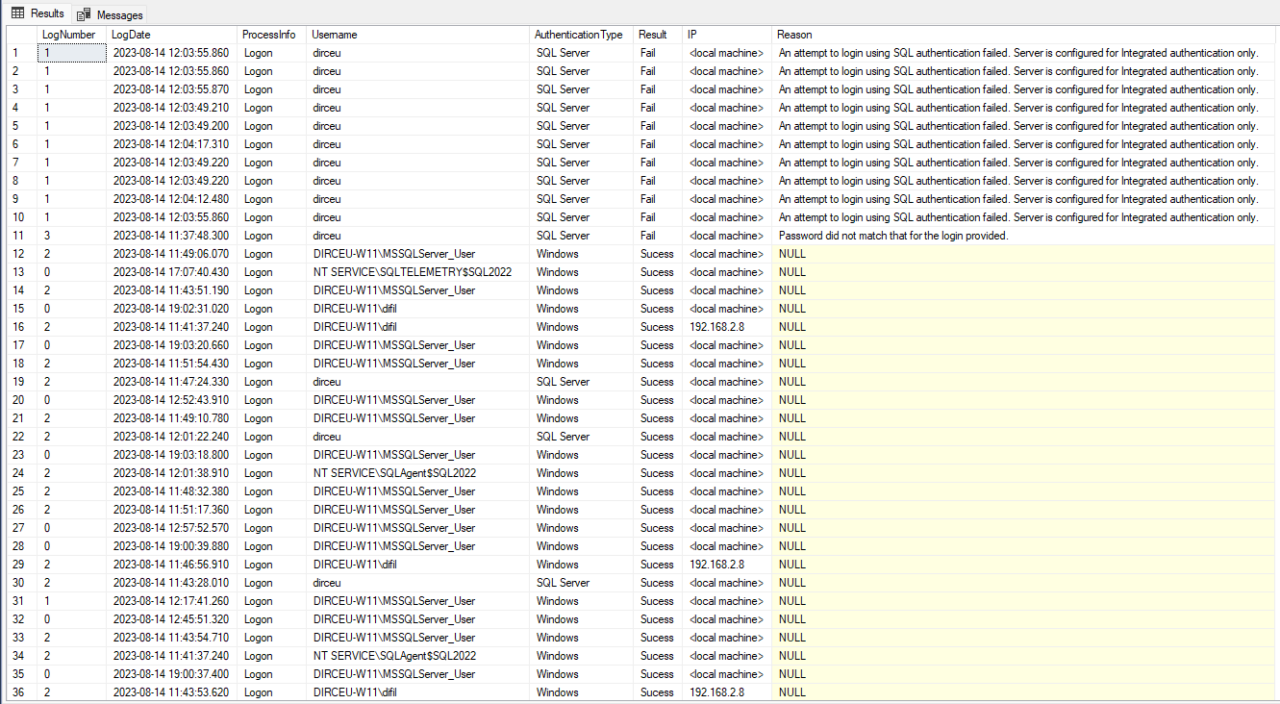This screenshot has width=1280, height=704.
Task: Select row 1 using its row number
Action: 16,52
